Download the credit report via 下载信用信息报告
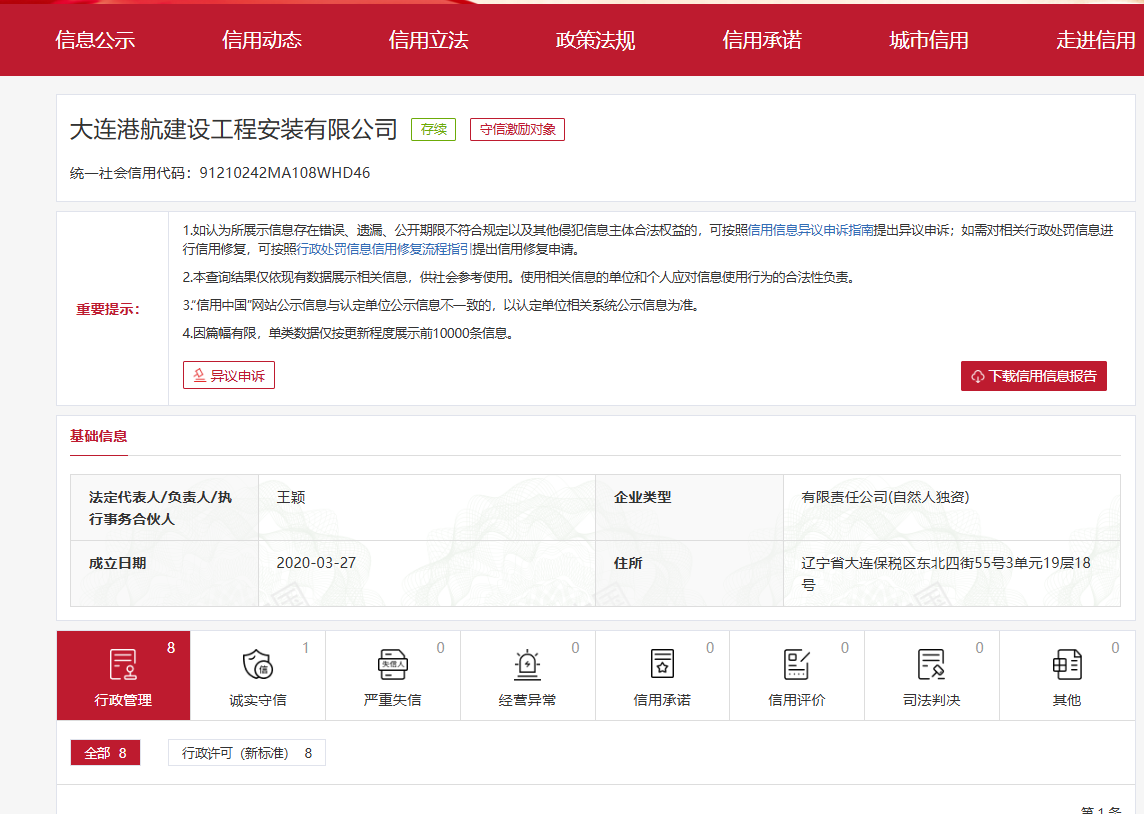The height and width of the screenshot is (814, 1144). click(x=1033, y=376)
